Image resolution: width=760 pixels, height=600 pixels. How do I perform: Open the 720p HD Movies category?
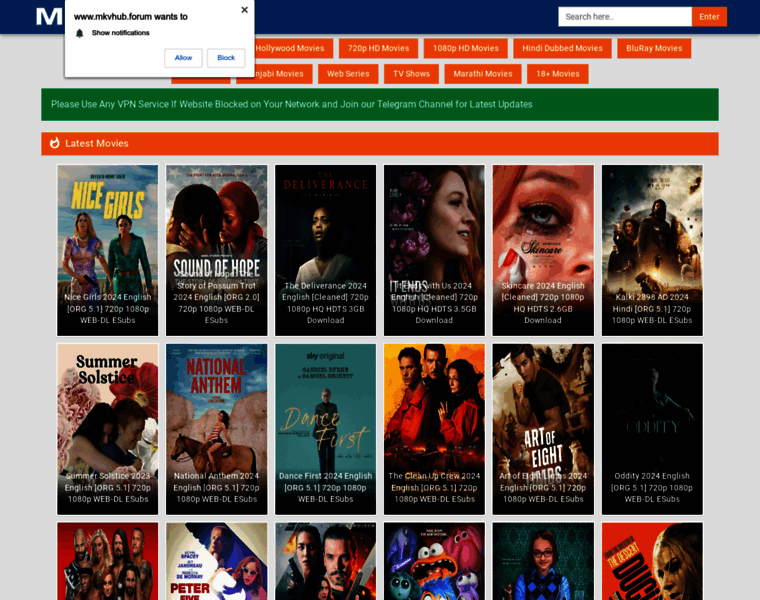coord(379,48)
